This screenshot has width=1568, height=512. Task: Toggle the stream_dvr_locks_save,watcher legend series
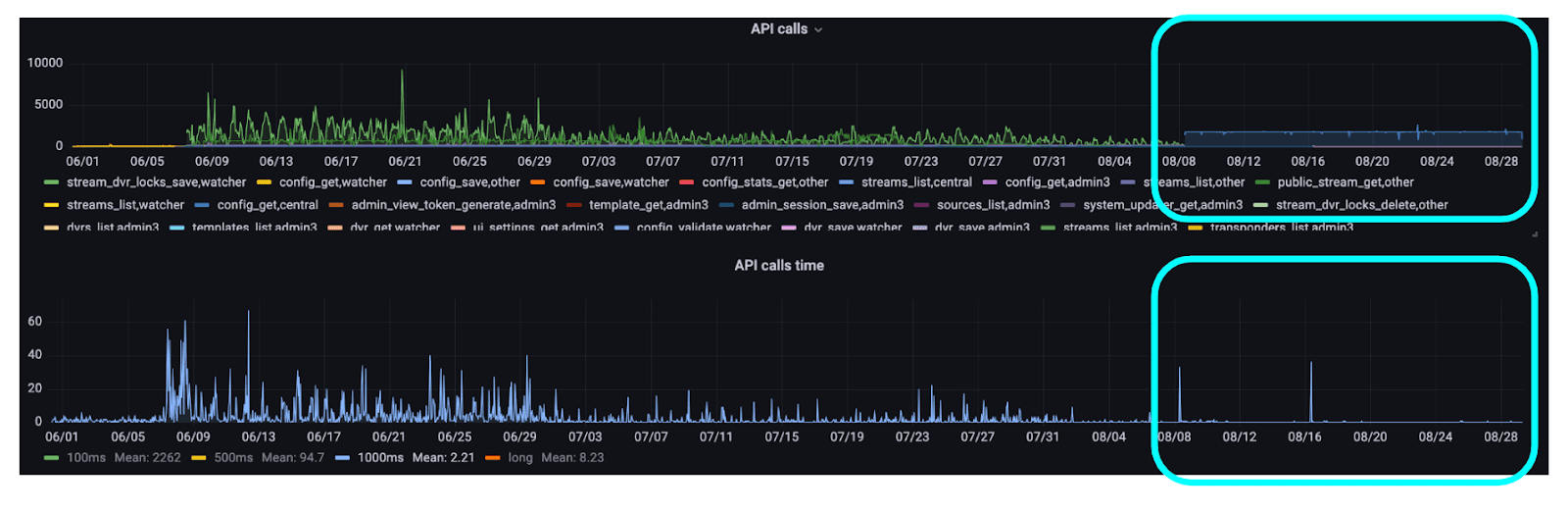(x=156, y=182)
